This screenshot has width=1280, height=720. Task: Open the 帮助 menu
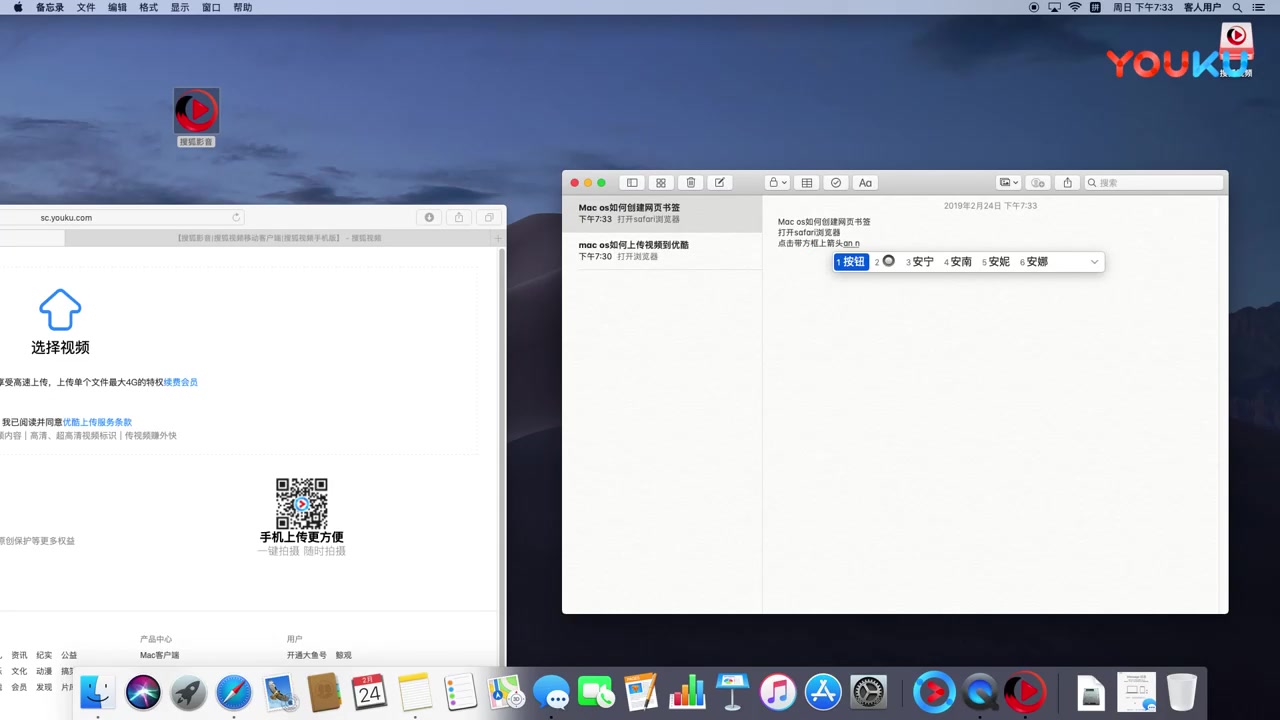click(x=242, y=7)
